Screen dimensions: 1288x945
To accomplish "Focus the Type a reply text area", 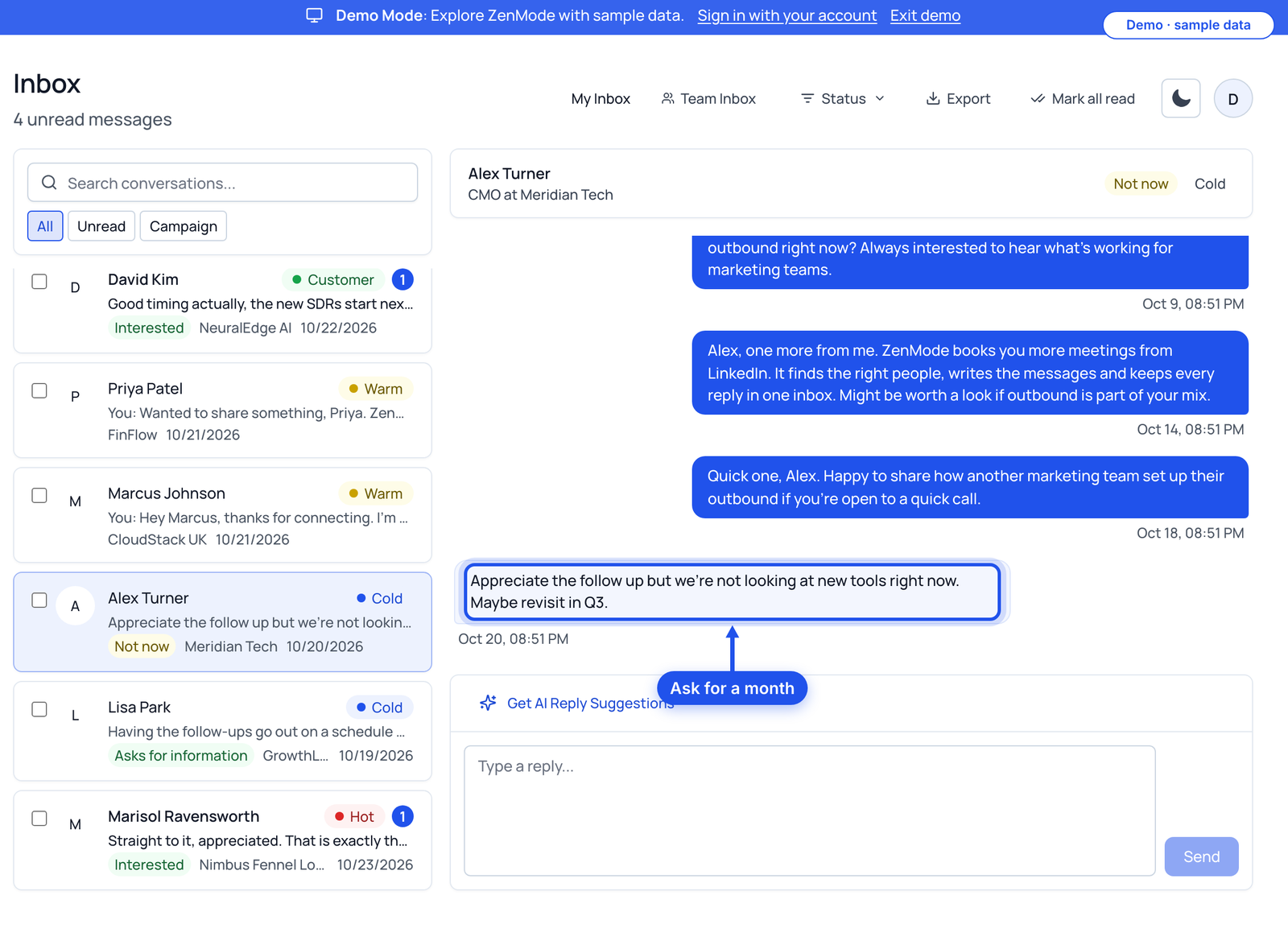I will (x=810, y=811).
